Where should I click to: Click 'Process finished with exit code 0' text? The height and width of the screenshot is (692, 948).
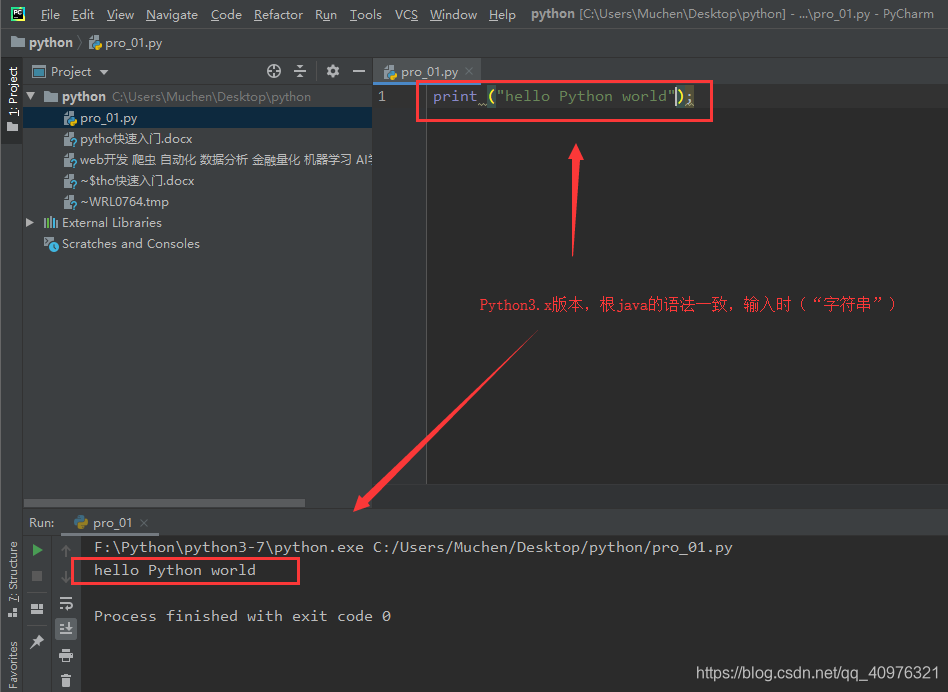pos(242,616)
